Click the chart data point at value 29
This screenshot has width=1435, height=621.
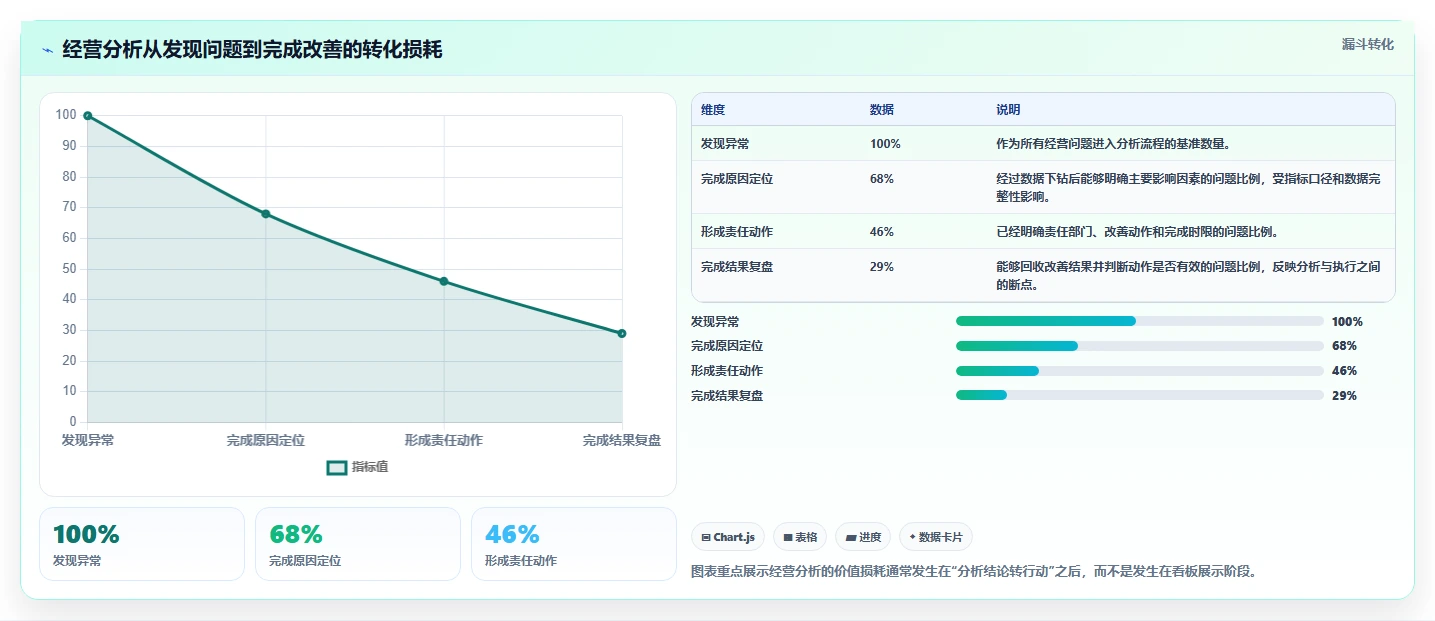coord(622,333)
